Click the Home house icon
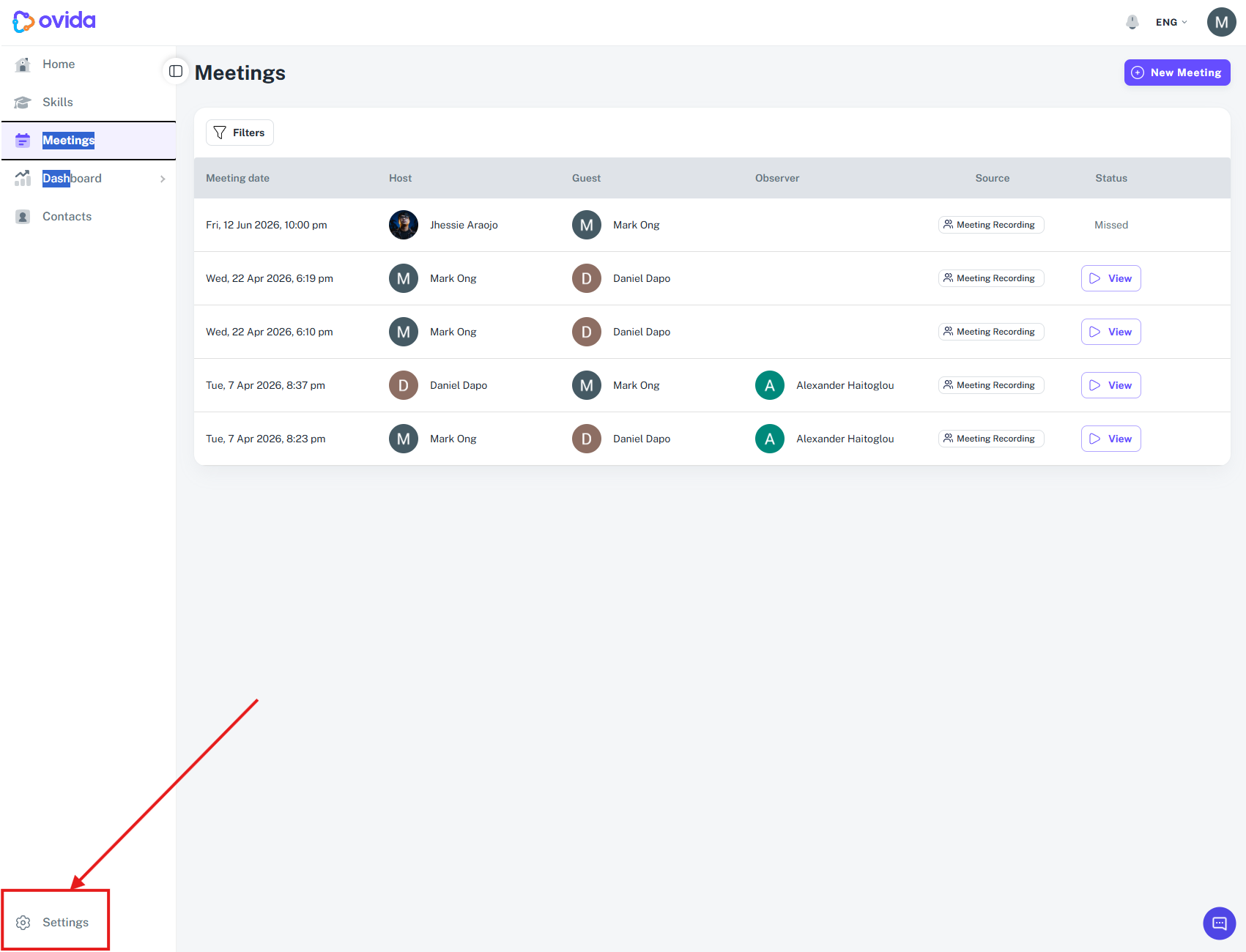 [x=23, y=64]
